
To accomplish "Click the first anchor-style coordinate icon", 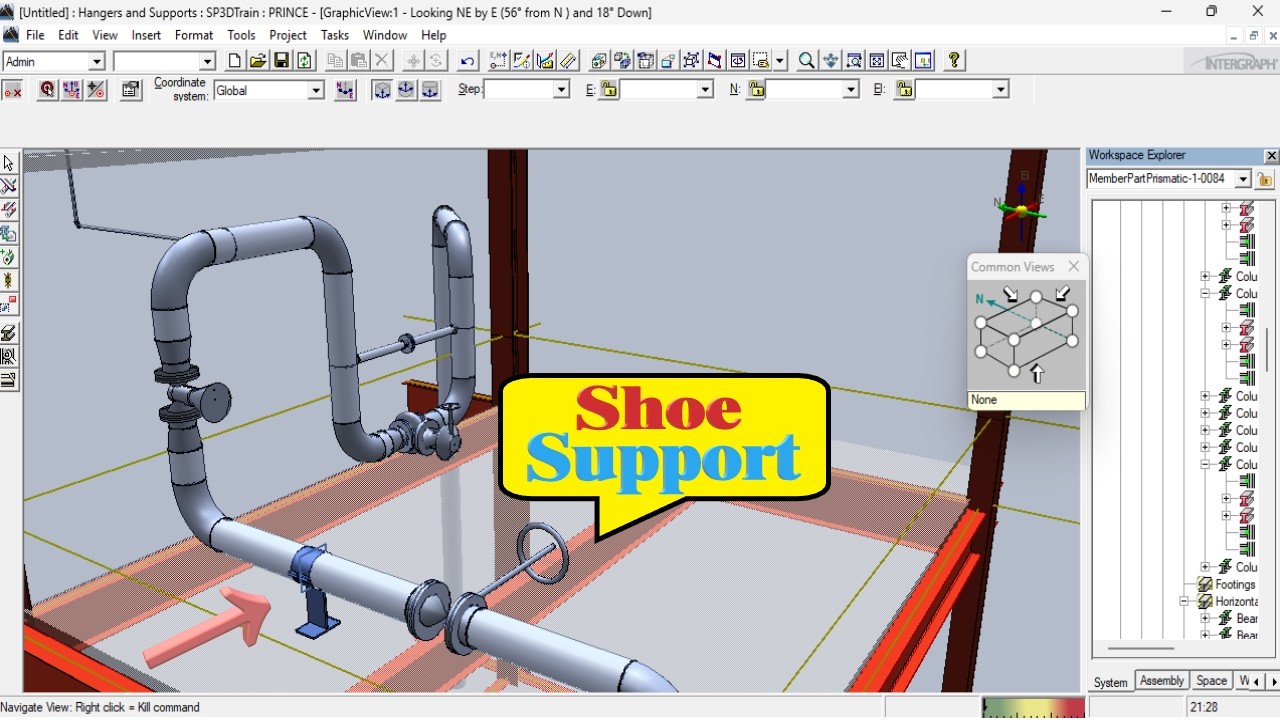I will coord(382,90).
